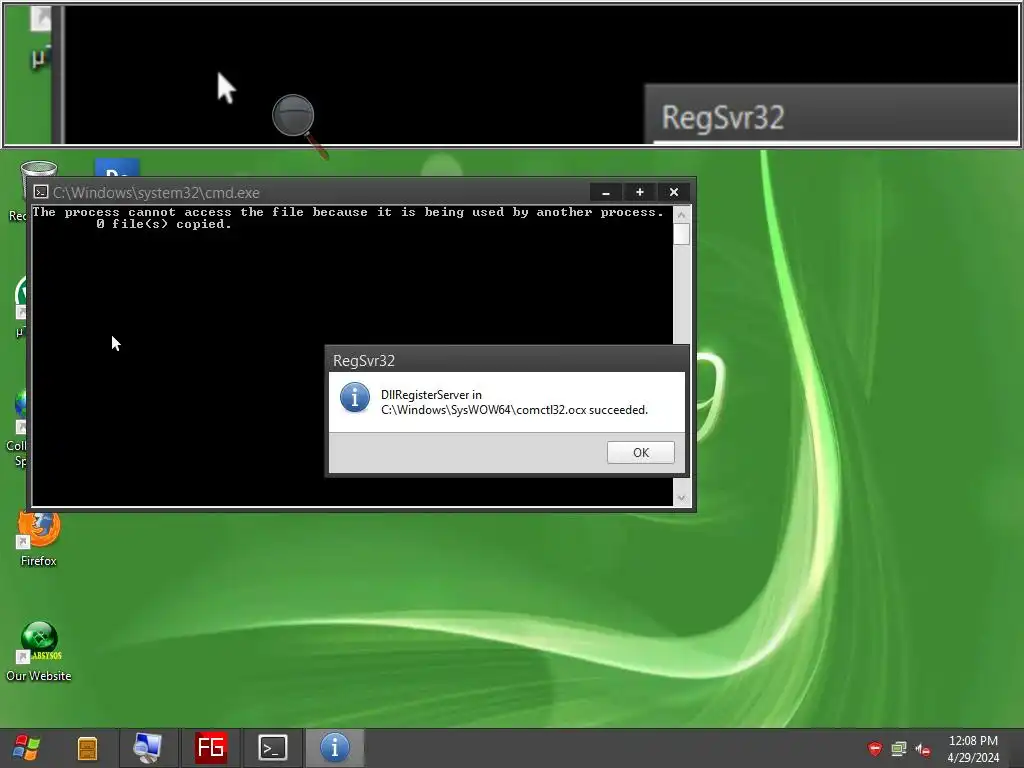Click the red shield tray icon
Image resolution: width=1024 pixels, height=768 pixels.
click(x=875, y=748)
